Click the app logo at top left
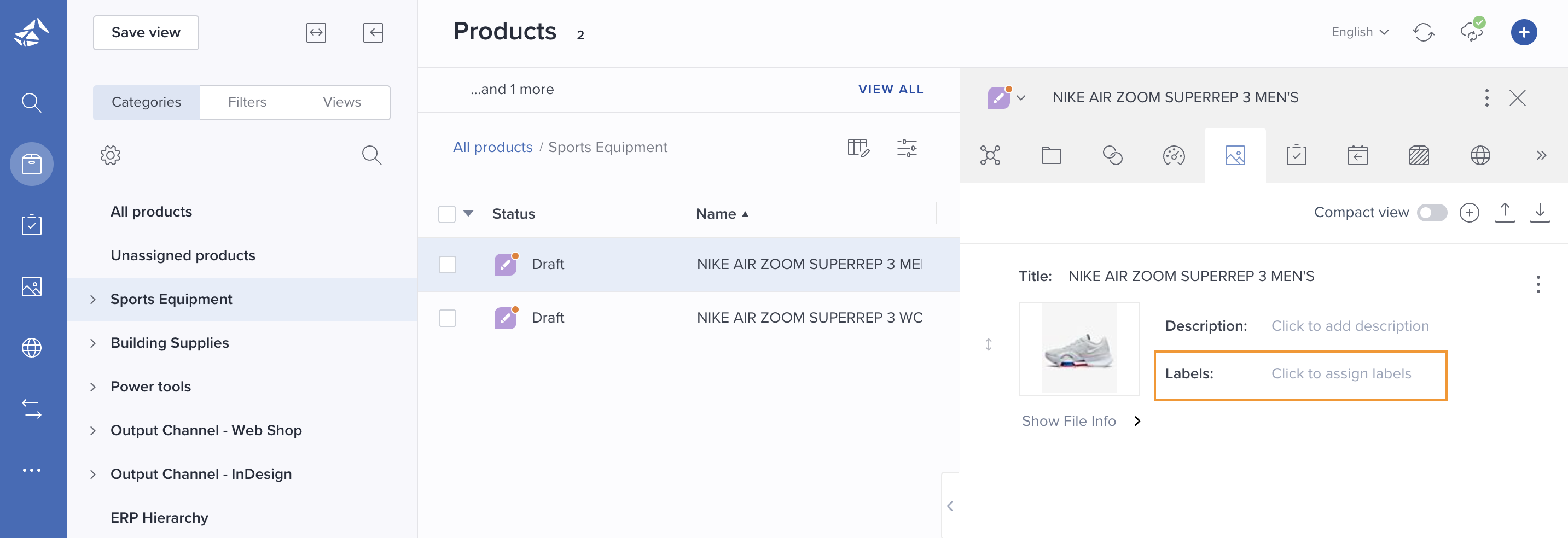The height and width of the screenshot is (538, 1568). [32, 32]
